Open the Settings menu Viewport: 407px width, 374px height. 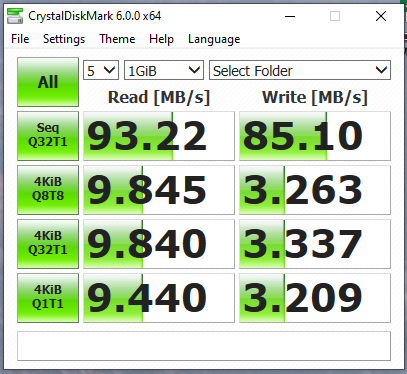point(64,39)
